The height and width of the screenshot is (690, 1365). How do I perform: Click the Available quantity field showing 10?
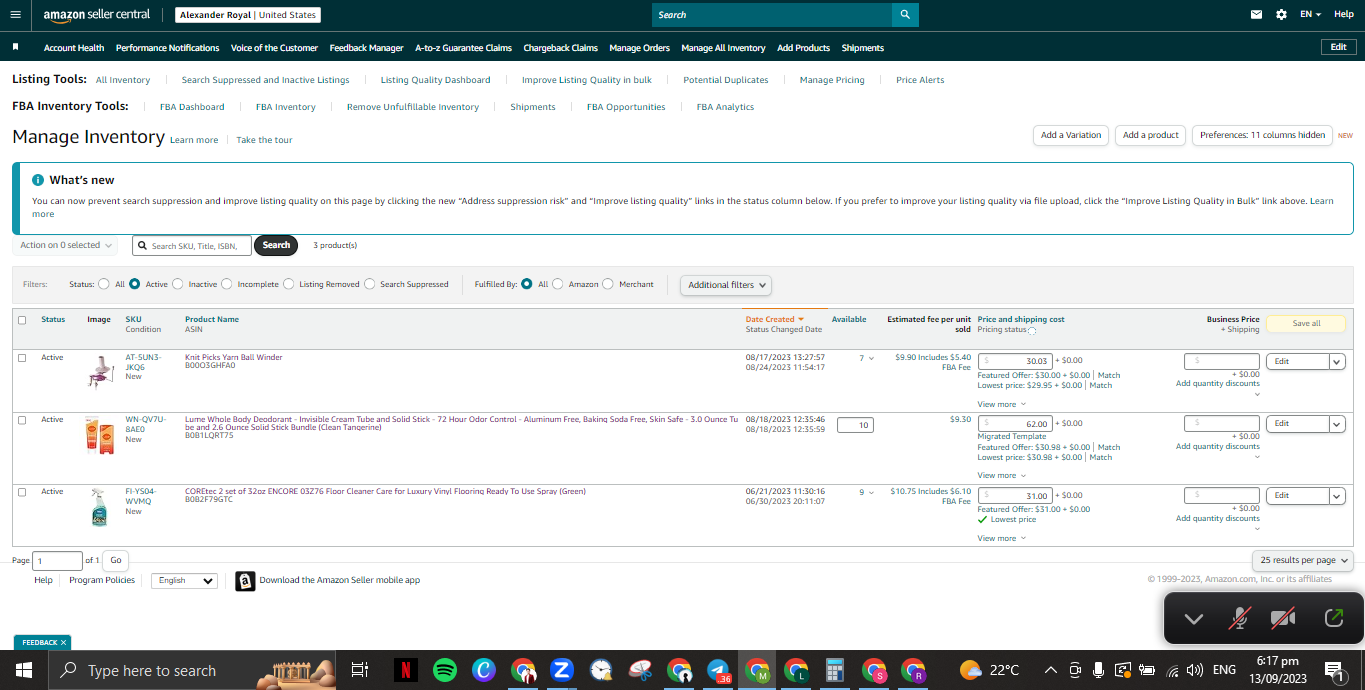click(855, 425)
